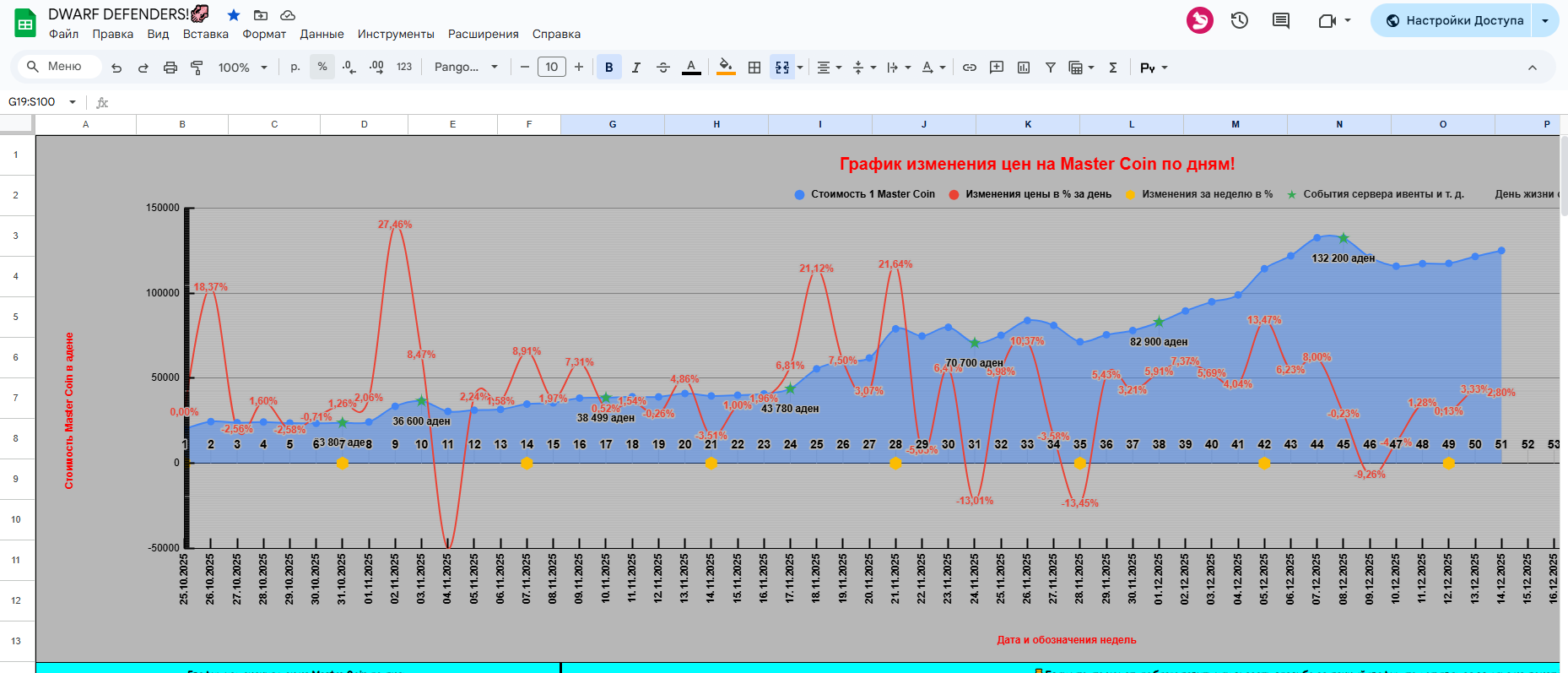The image size is (1568, 673).
Task: Click the insert link icon
Action: point(970,68)
